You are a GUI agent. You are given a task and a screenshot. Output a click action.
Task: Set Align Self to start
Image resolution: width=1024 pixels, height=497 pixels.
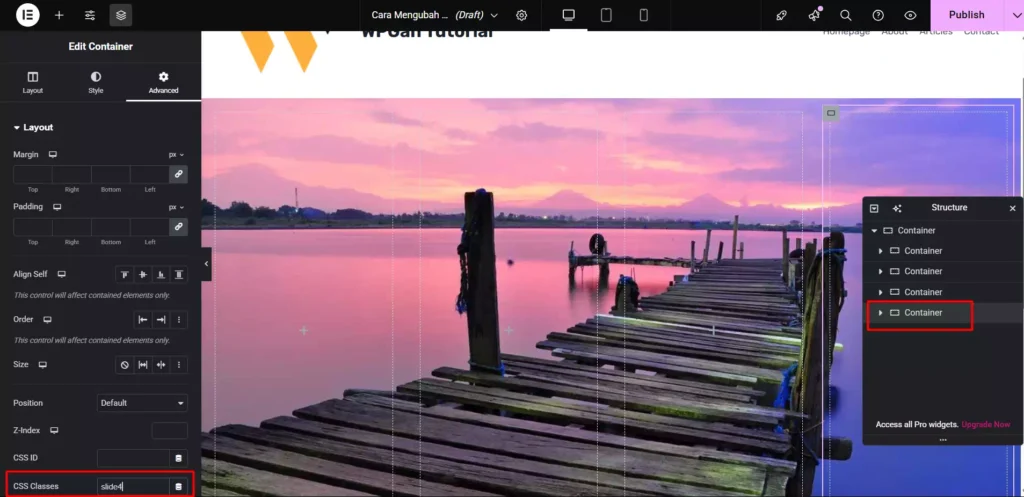(125, 275)
